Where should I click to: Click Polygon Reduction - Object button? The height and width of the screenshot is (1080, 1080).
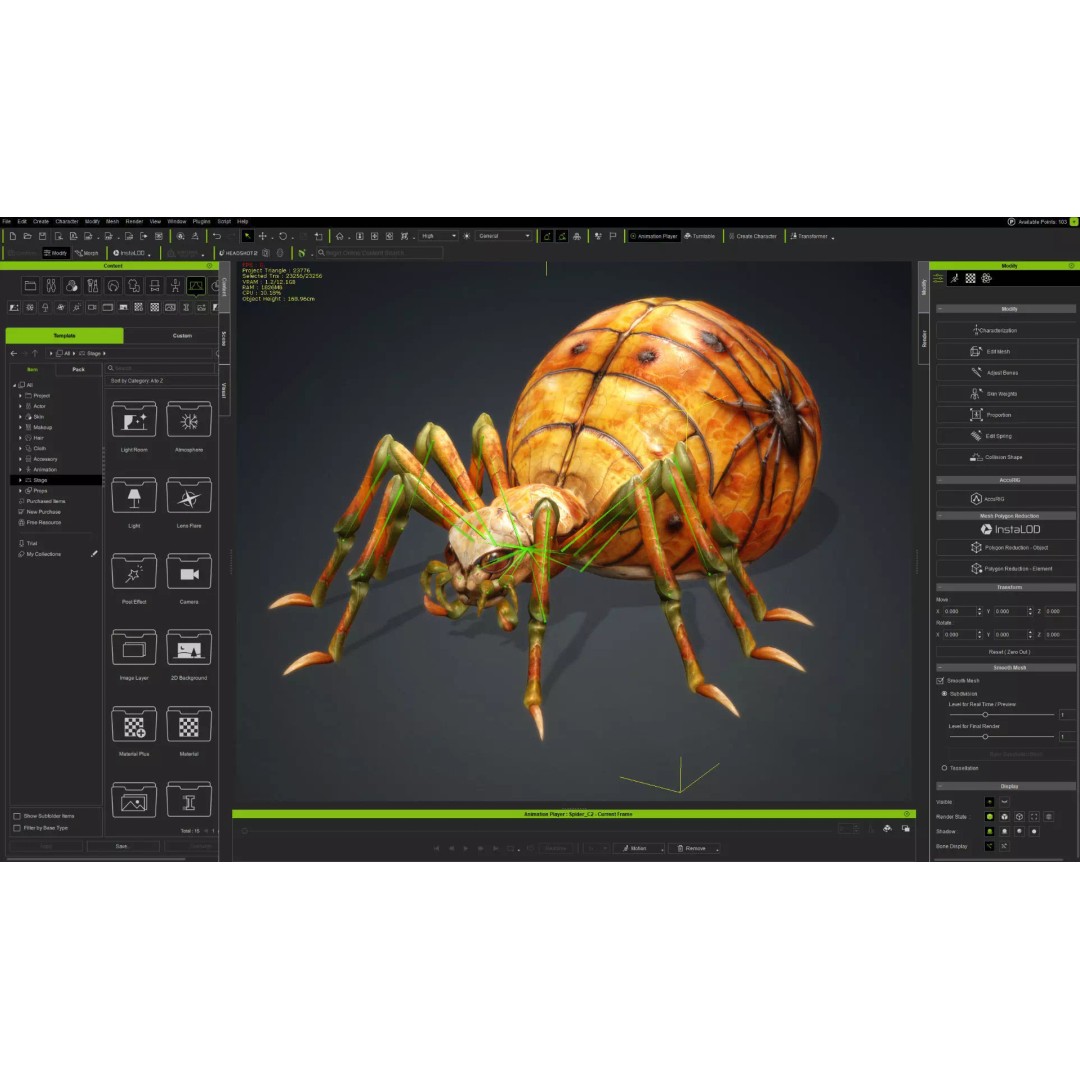[1006, 548]
